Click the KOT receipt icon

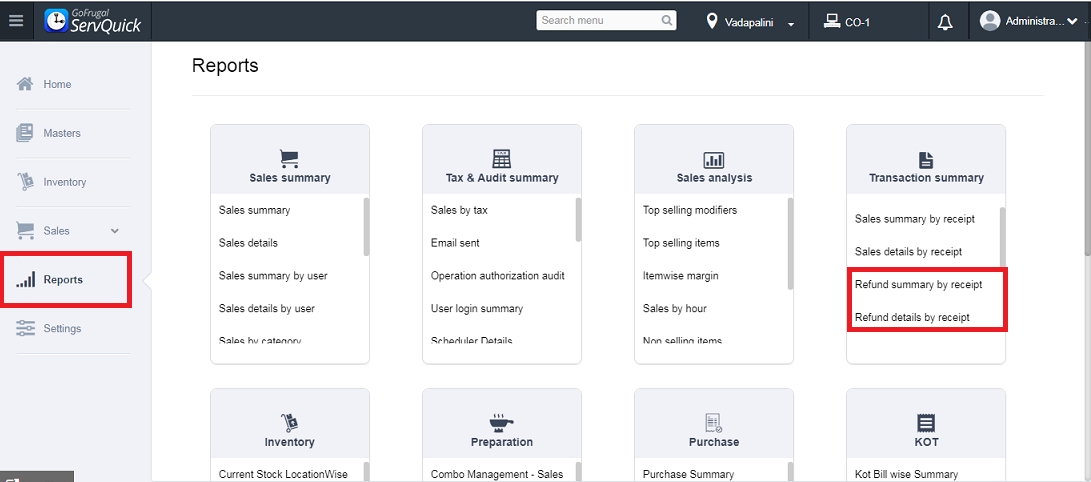[x=926, y=422]
